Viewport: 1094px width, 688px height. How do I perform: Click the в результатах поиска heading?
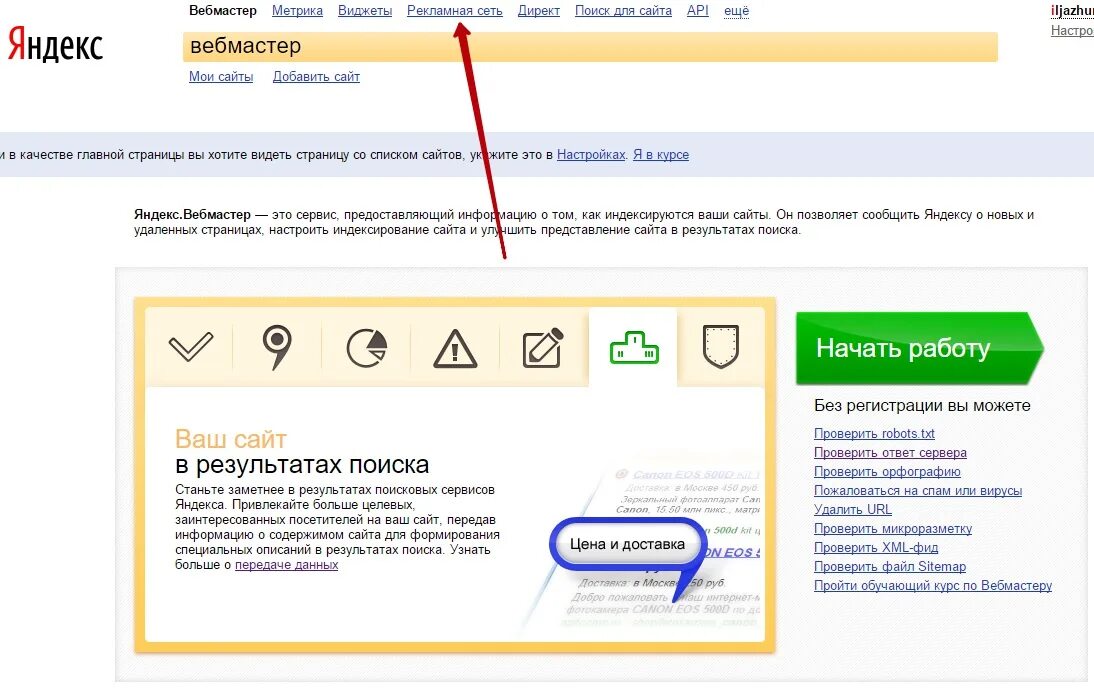point(302,465)
